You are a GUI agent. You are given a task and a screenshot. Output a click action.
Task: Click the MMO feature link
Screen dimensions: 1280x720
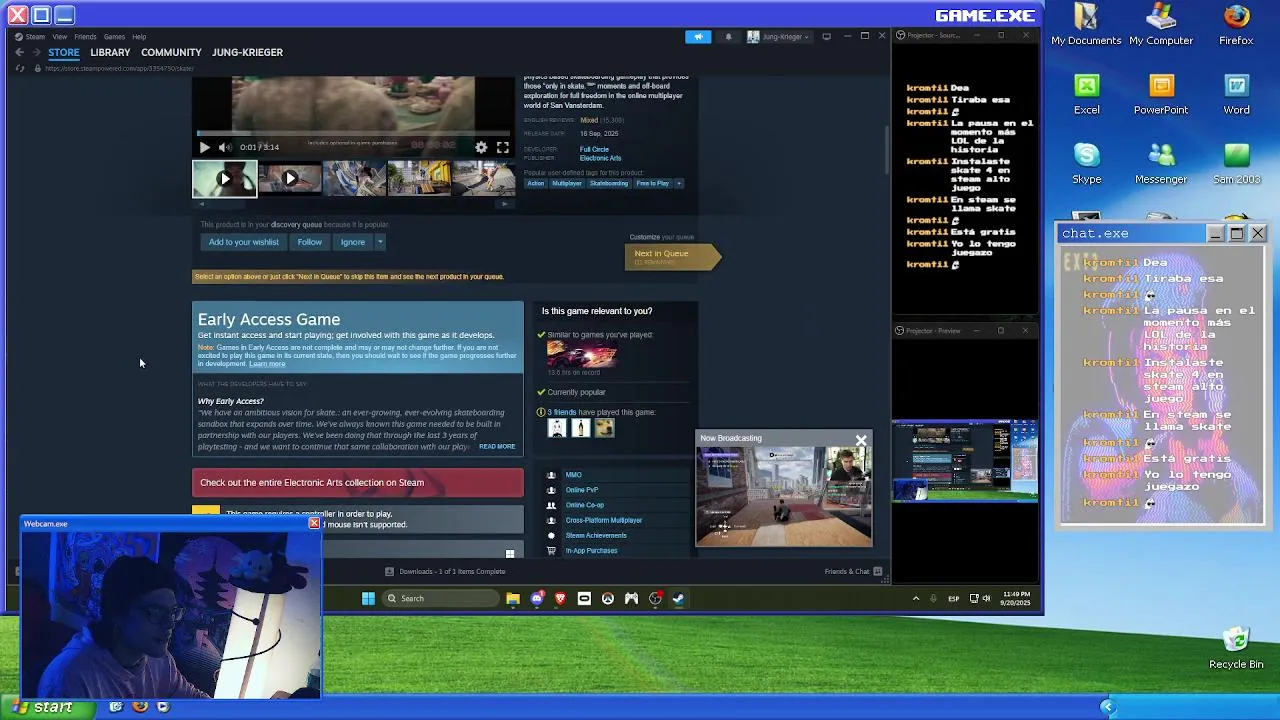(573, 475)
